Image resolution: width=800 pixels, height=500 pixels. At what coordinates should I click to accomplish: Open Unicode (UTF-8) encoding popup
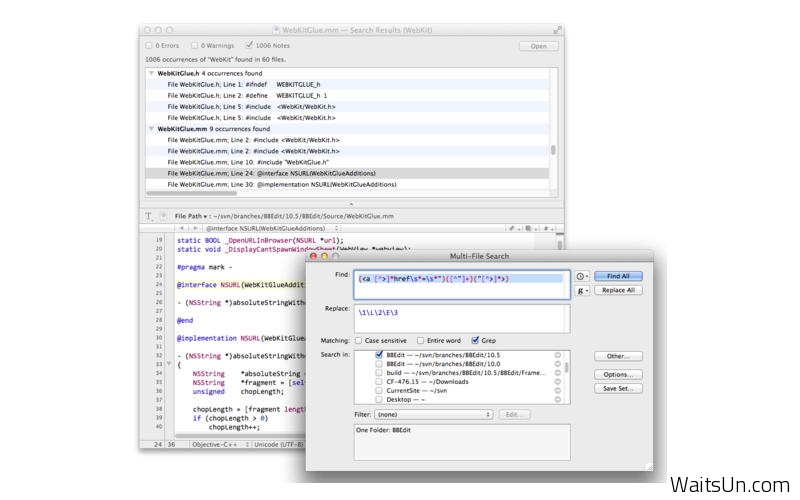[279, 445]
